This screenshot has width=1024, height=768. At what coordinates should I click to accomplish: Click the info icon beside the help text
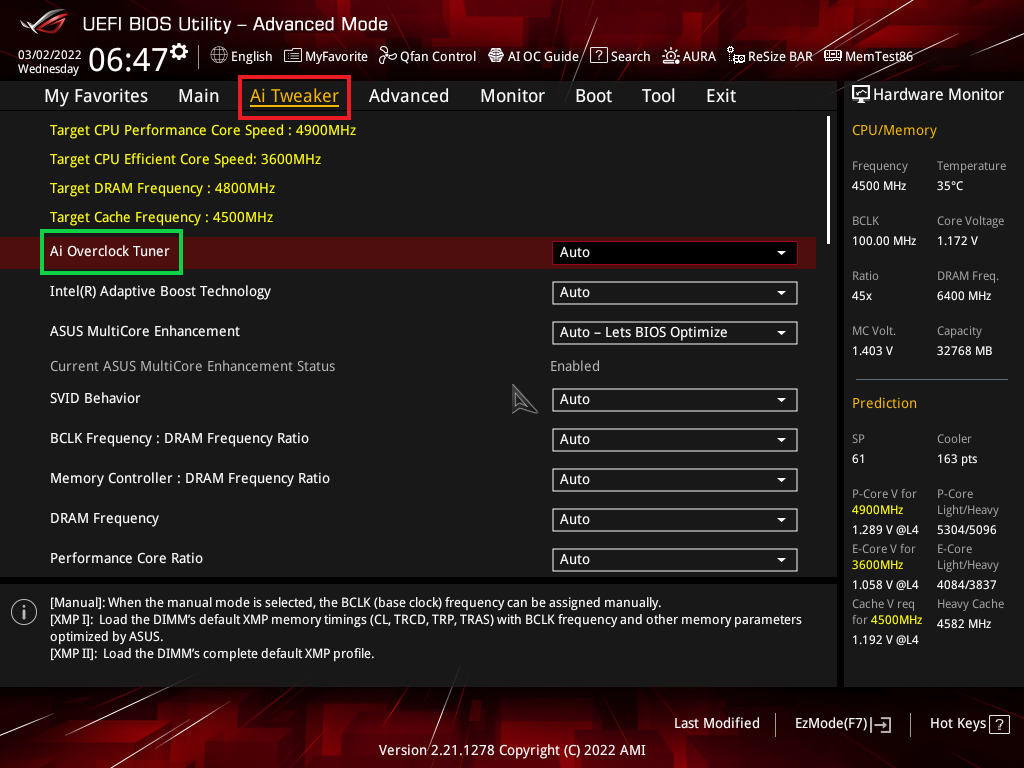tap(24, 612)
